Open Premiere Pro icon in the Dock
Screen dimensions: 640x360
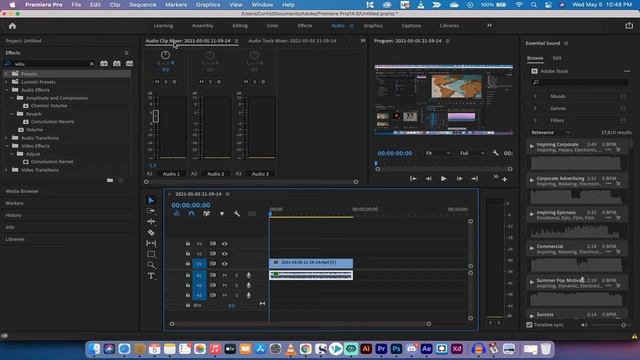(381, 349)
